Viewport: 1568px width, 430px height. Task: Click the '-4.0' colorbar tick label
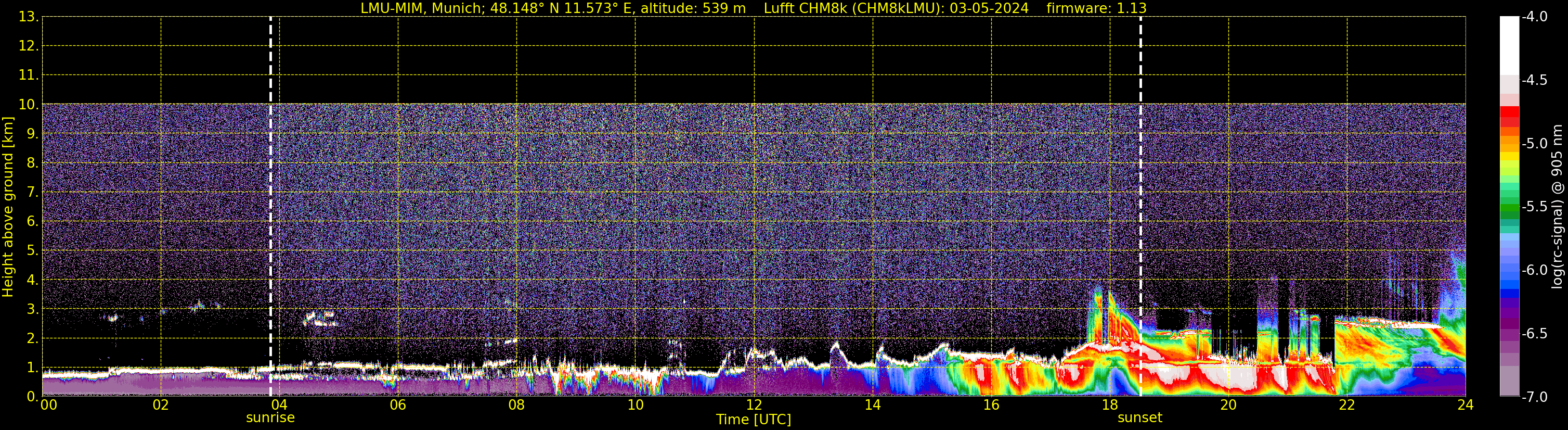pos(1535,17)
